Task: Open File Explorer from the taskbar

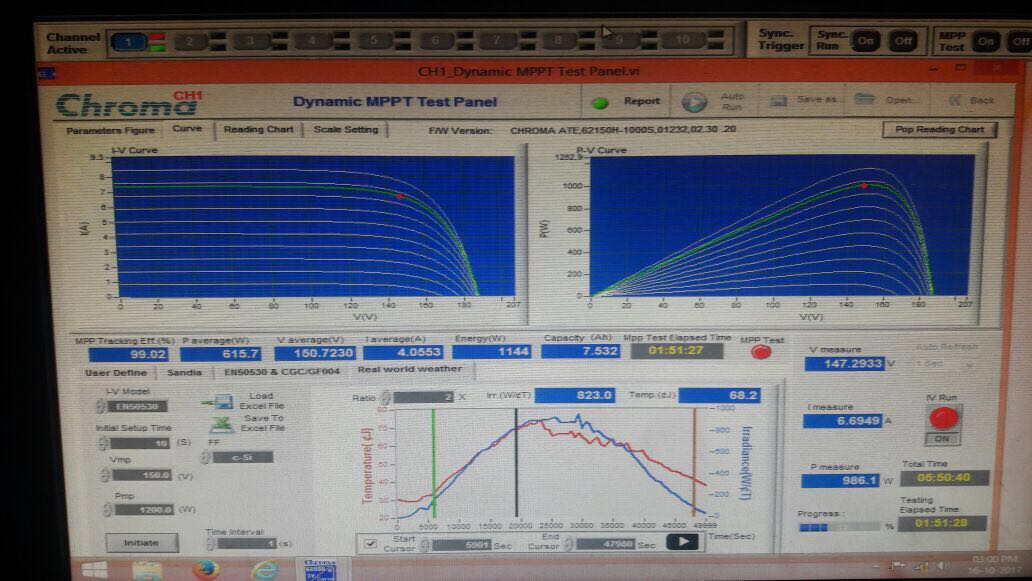Action: (x=147, y=570)
